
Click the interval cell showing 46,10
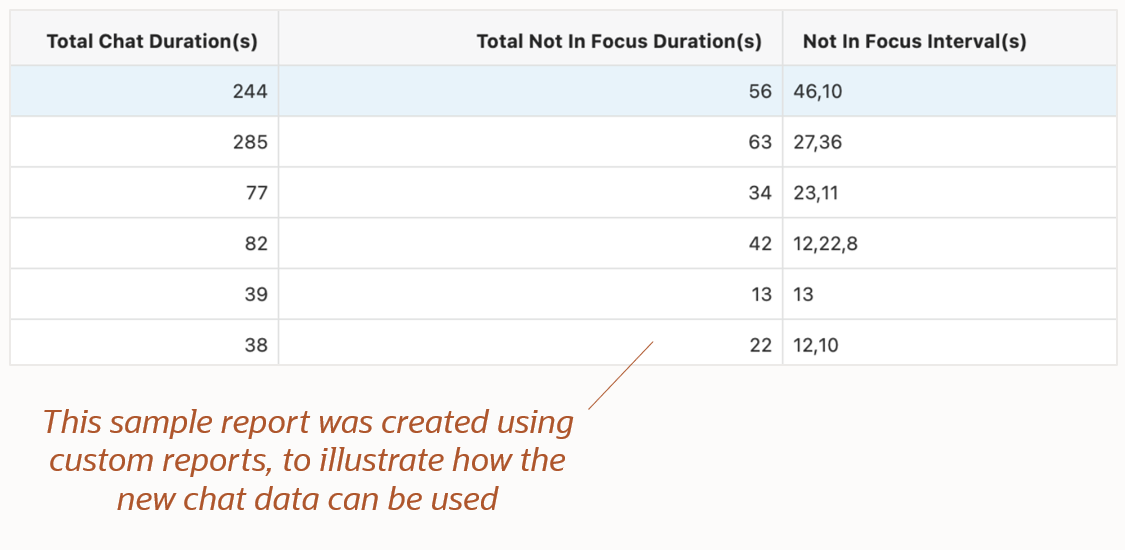[818, 91]
